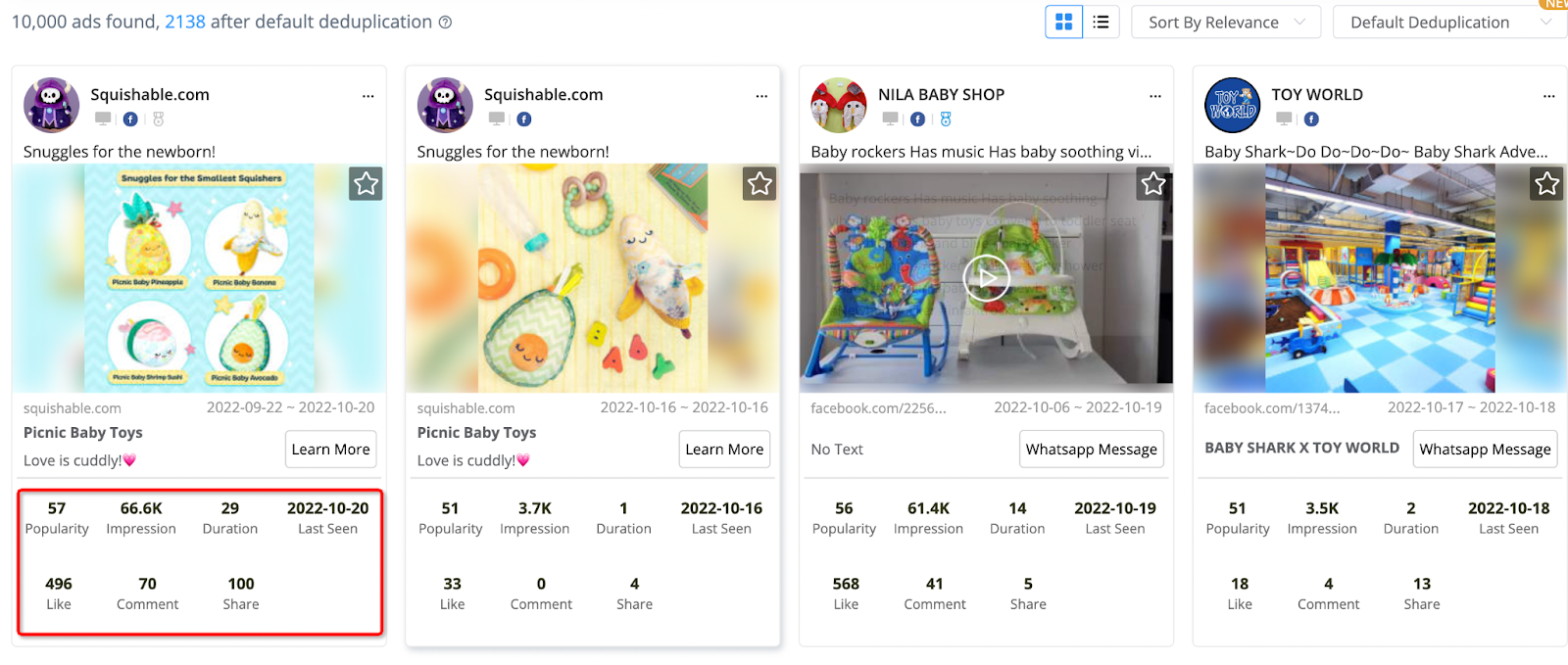Click the Facebook icon under TOY WORLD
1568x665 pixels.
click(x=1311, y=119)
